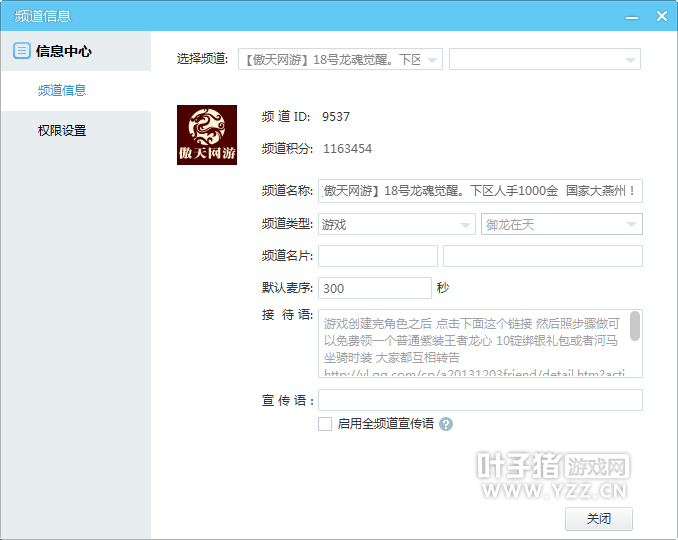678x540 pixels.
Task: Click the 接待语 text area
Action: (x=472, y=343)
